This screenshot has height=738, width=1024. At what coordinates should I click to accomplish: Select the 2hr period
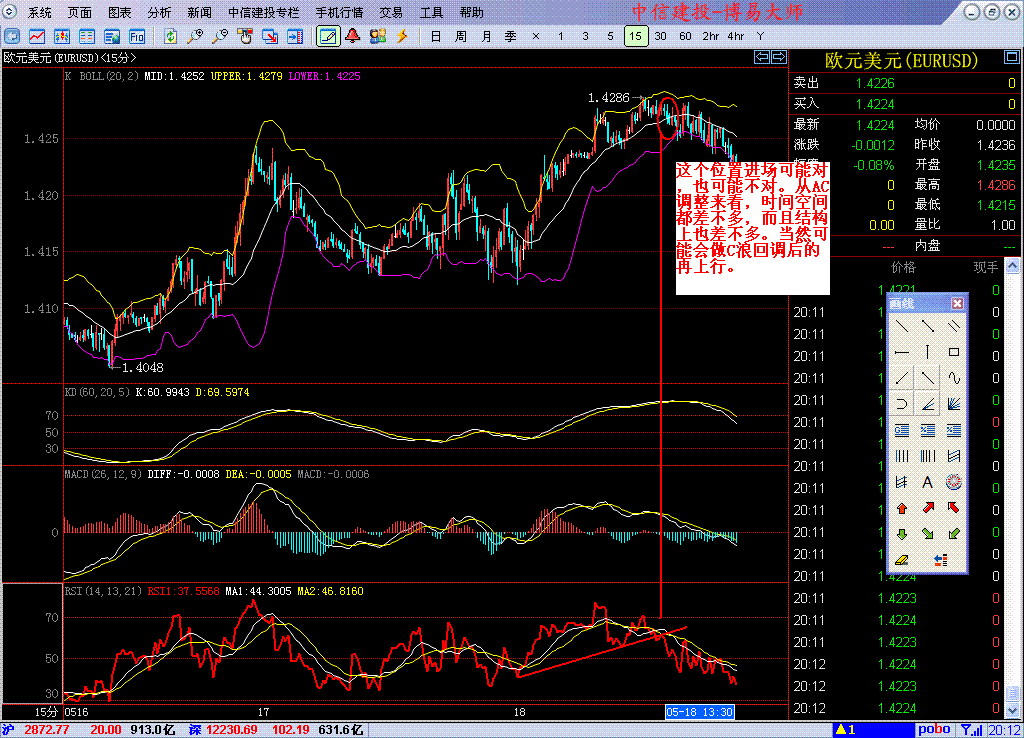pos(711,37)
